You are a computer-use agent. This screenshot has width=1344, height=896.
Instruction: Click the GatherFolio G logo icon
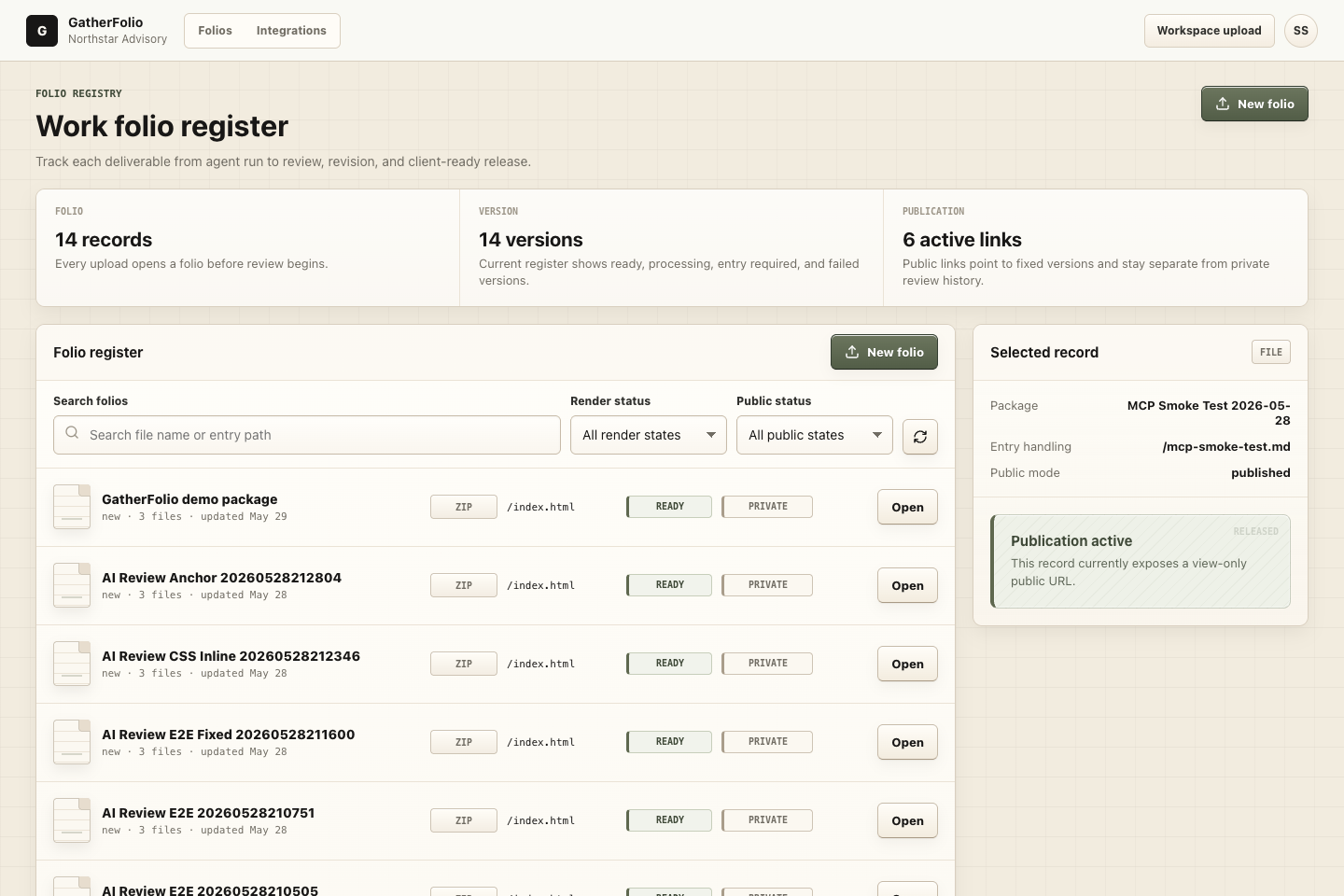[42, 31]
